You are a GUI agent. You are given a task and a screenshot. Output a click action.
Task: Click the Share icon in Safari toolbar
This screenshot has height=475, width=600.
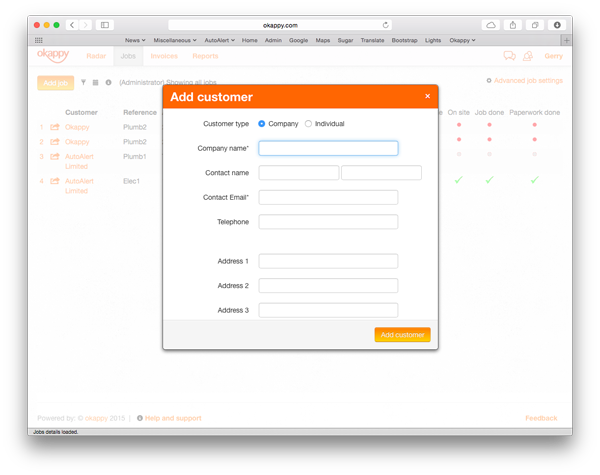(x=513, y=25)
